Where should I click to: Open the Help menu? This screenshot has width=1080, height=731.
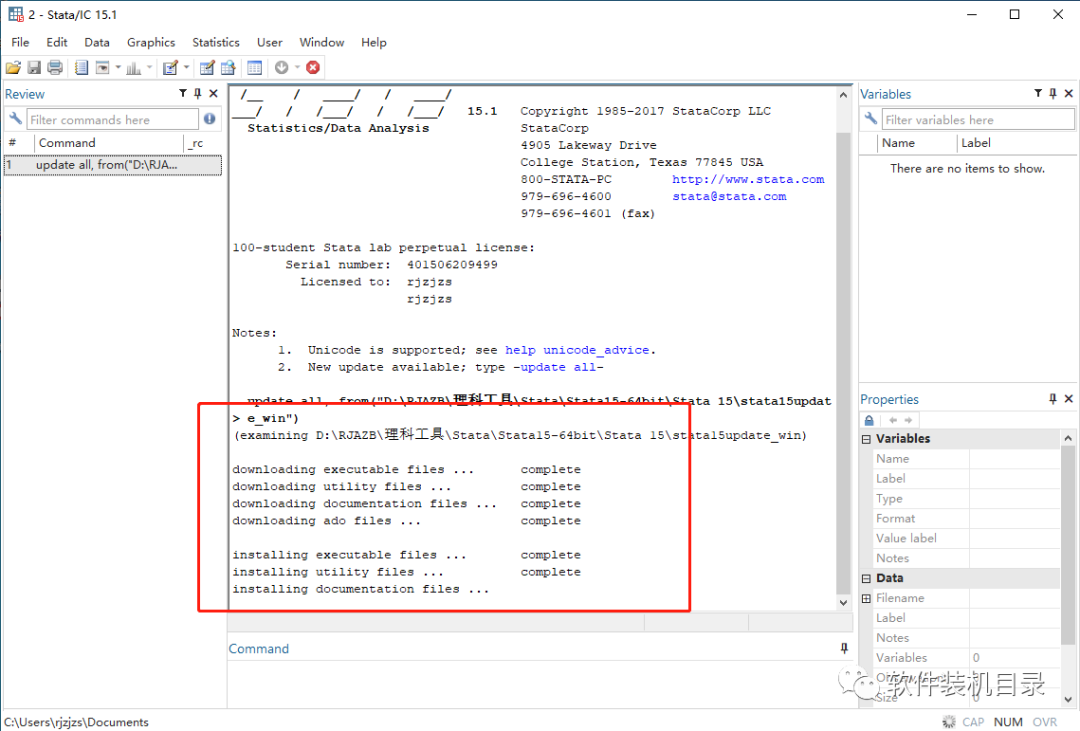click(x=374, y=42)
